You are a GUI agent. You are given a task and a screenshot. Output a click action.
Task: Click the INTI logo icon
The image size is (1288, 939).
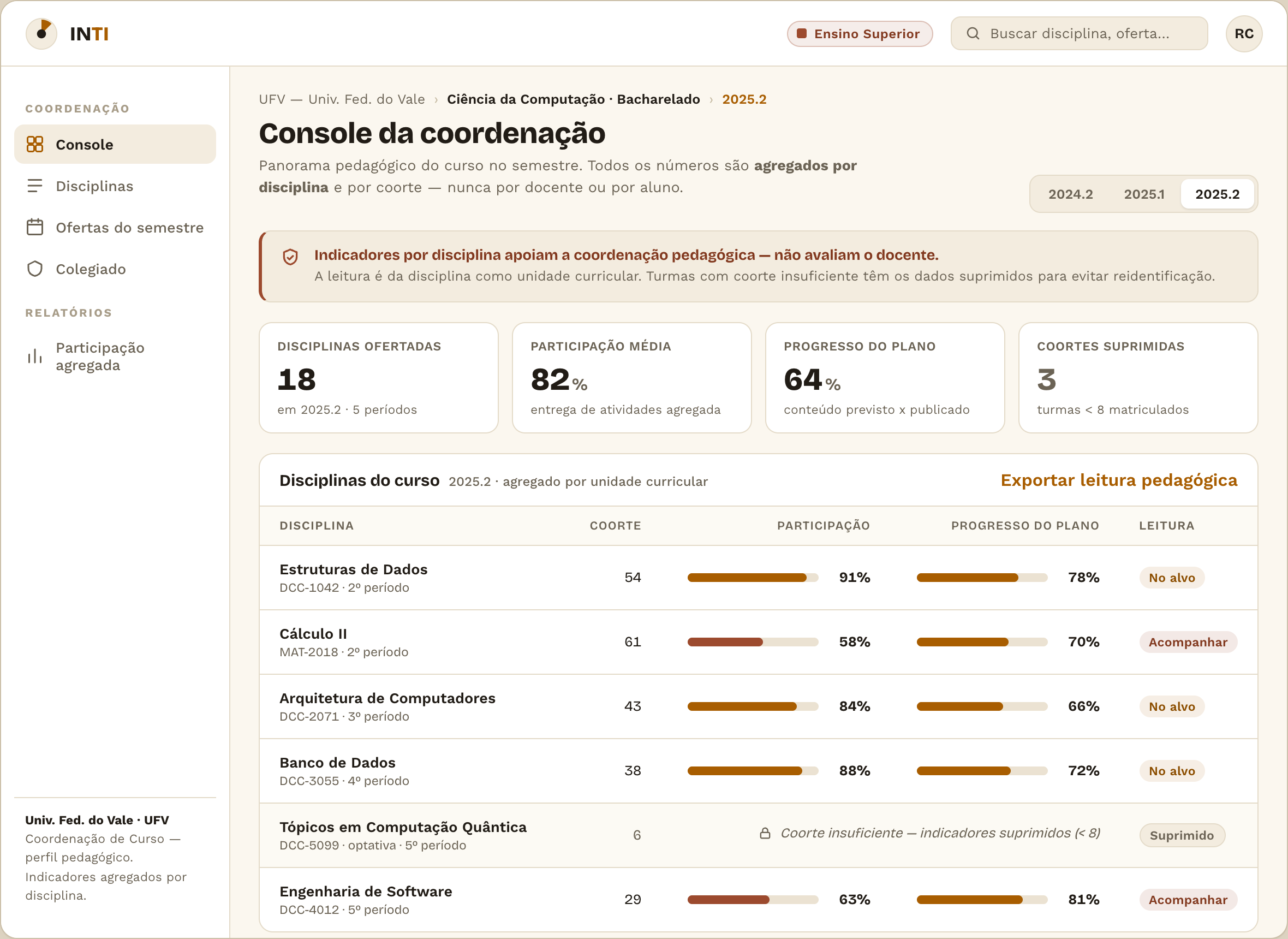tap(41, 33)
